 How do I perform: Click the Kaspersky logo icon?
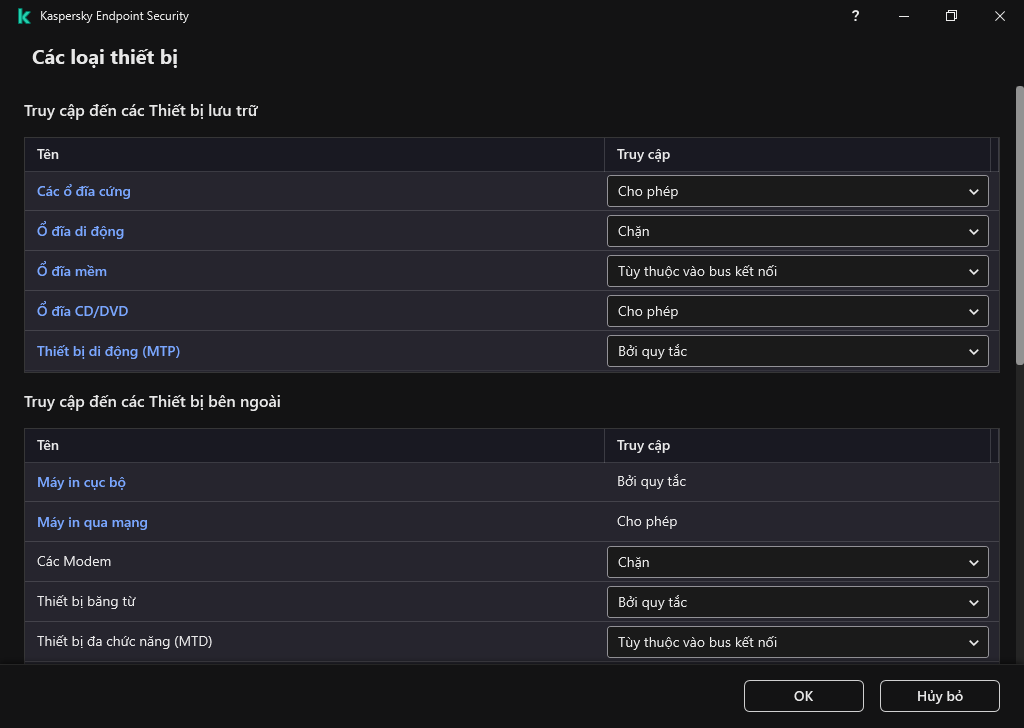pyautogui.click(x=23, y=16)
